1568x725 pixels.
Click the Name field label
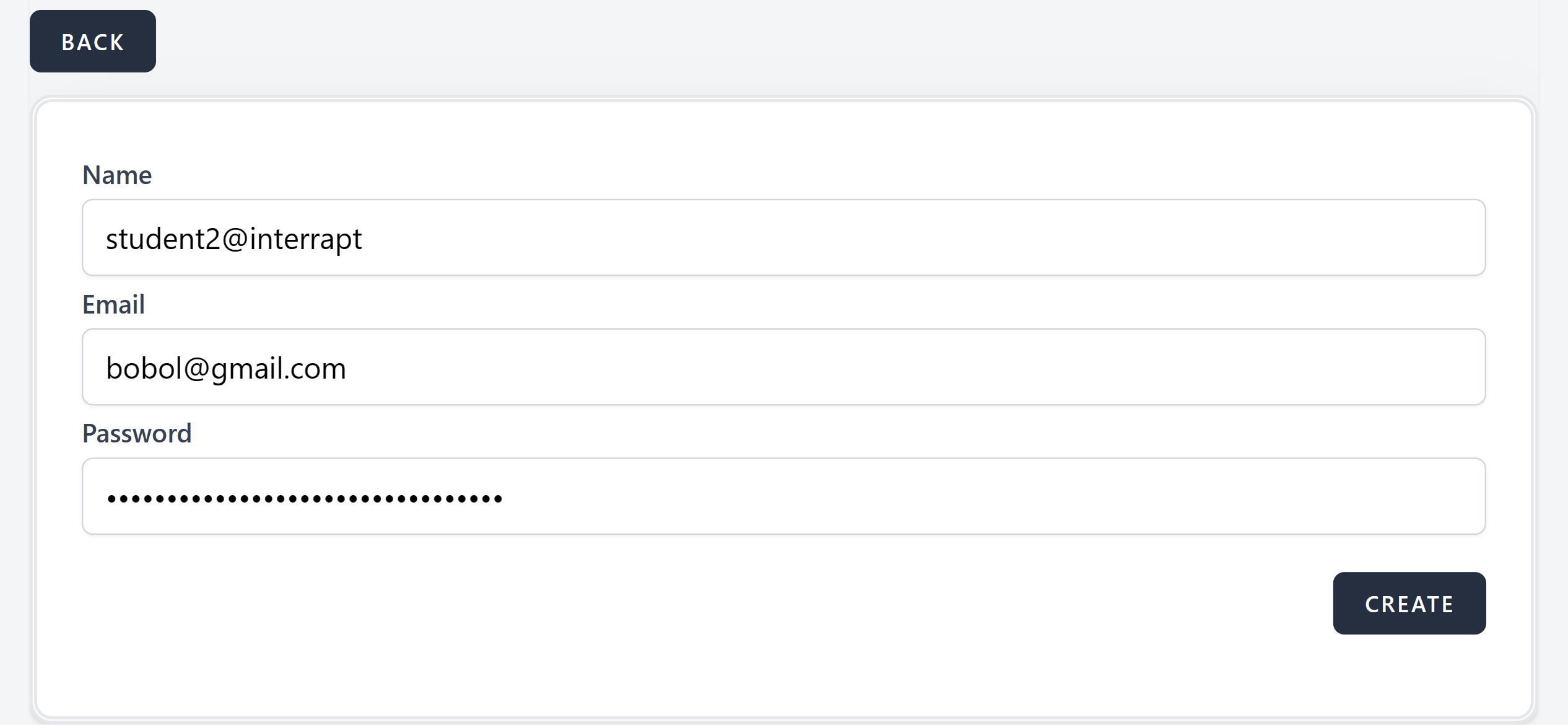117,175
